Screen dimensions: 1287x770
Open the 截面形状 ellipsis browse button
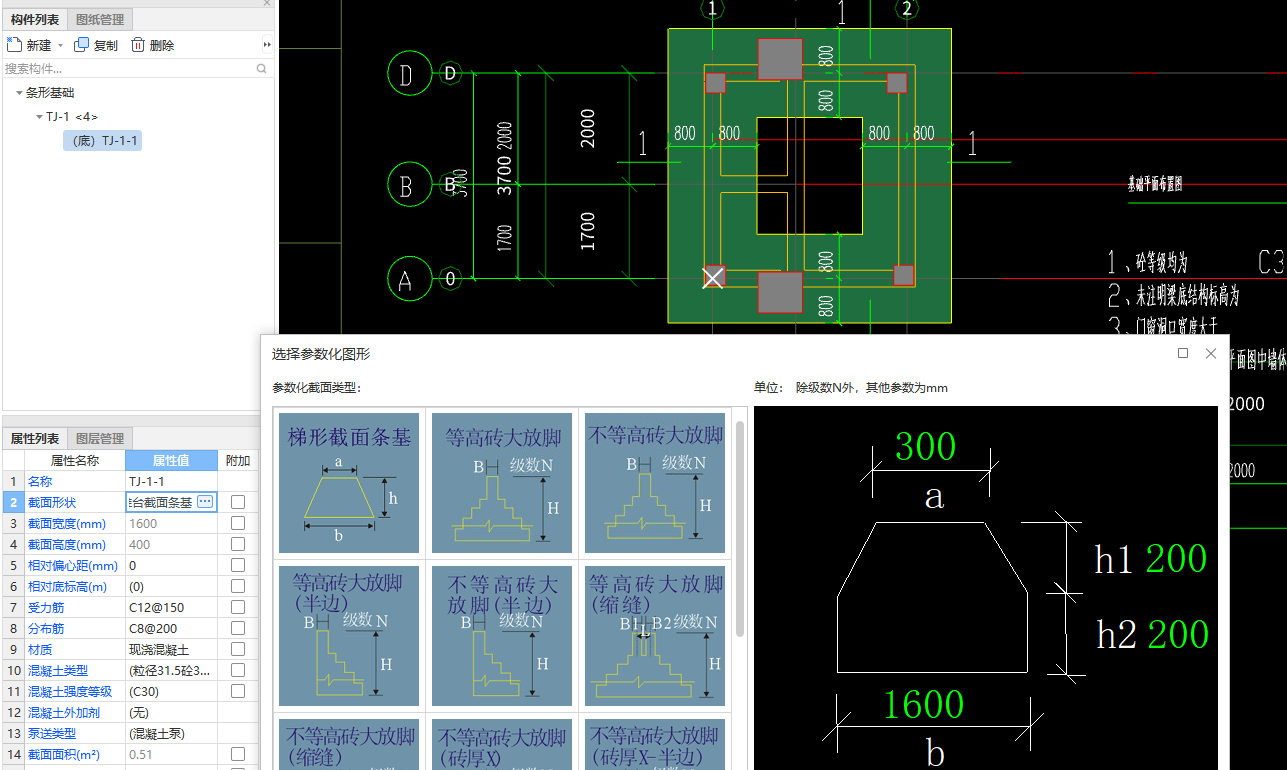pyautogui.click(x=205, y=502)
